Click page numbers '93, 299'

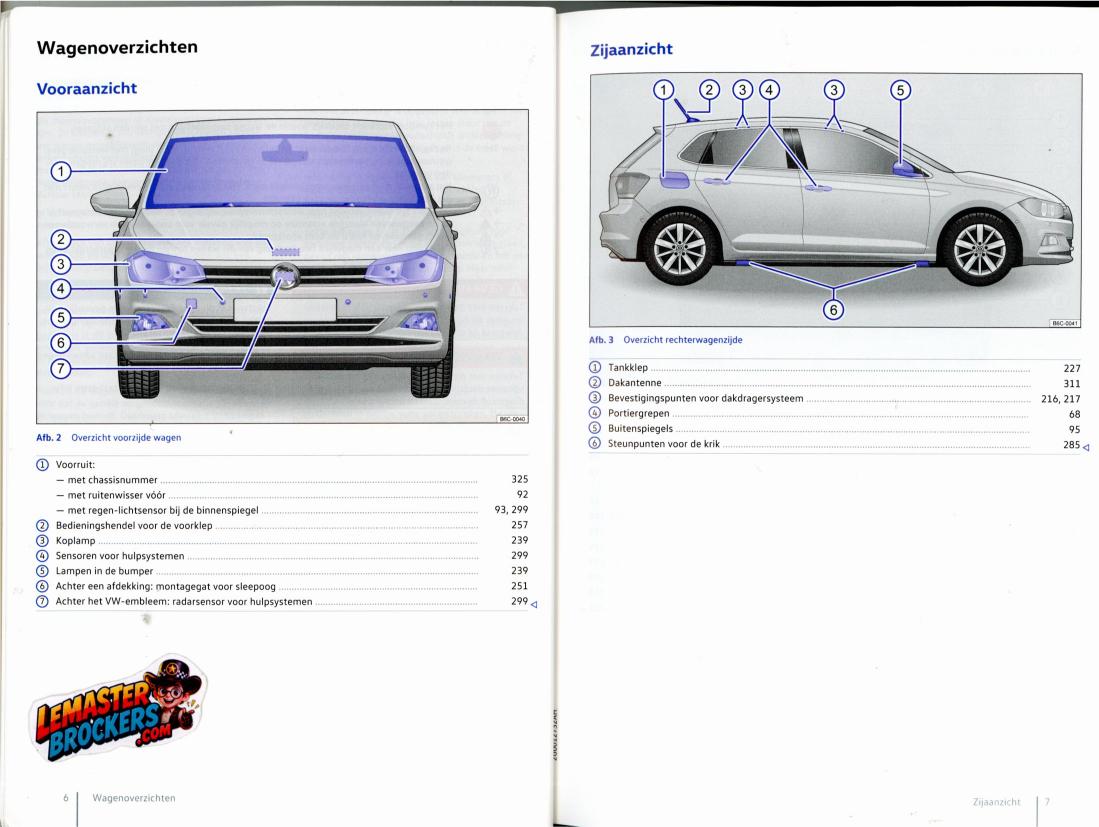511,510
